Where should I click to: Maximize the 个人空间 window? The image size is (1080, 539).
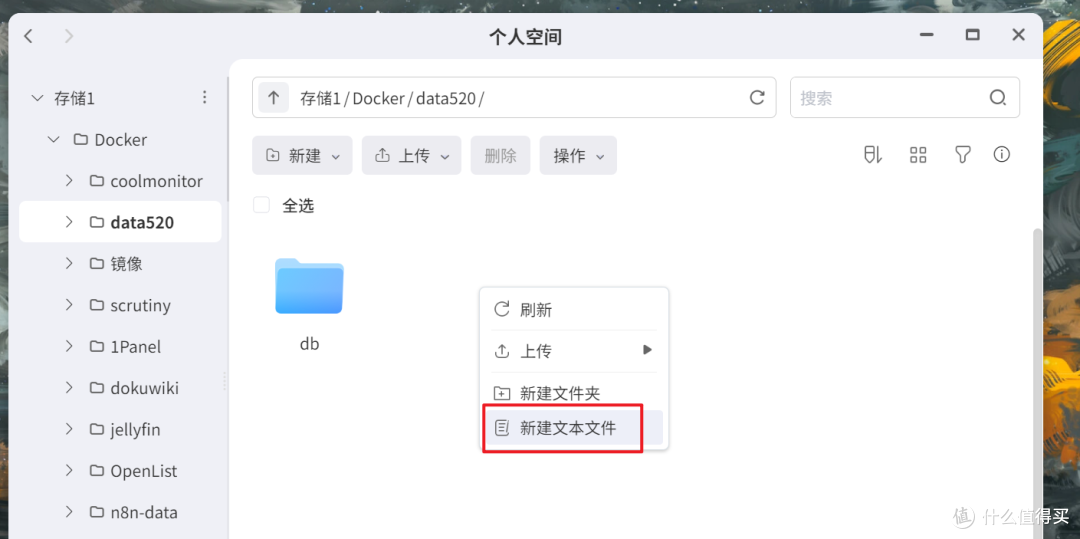click(973, 35)
